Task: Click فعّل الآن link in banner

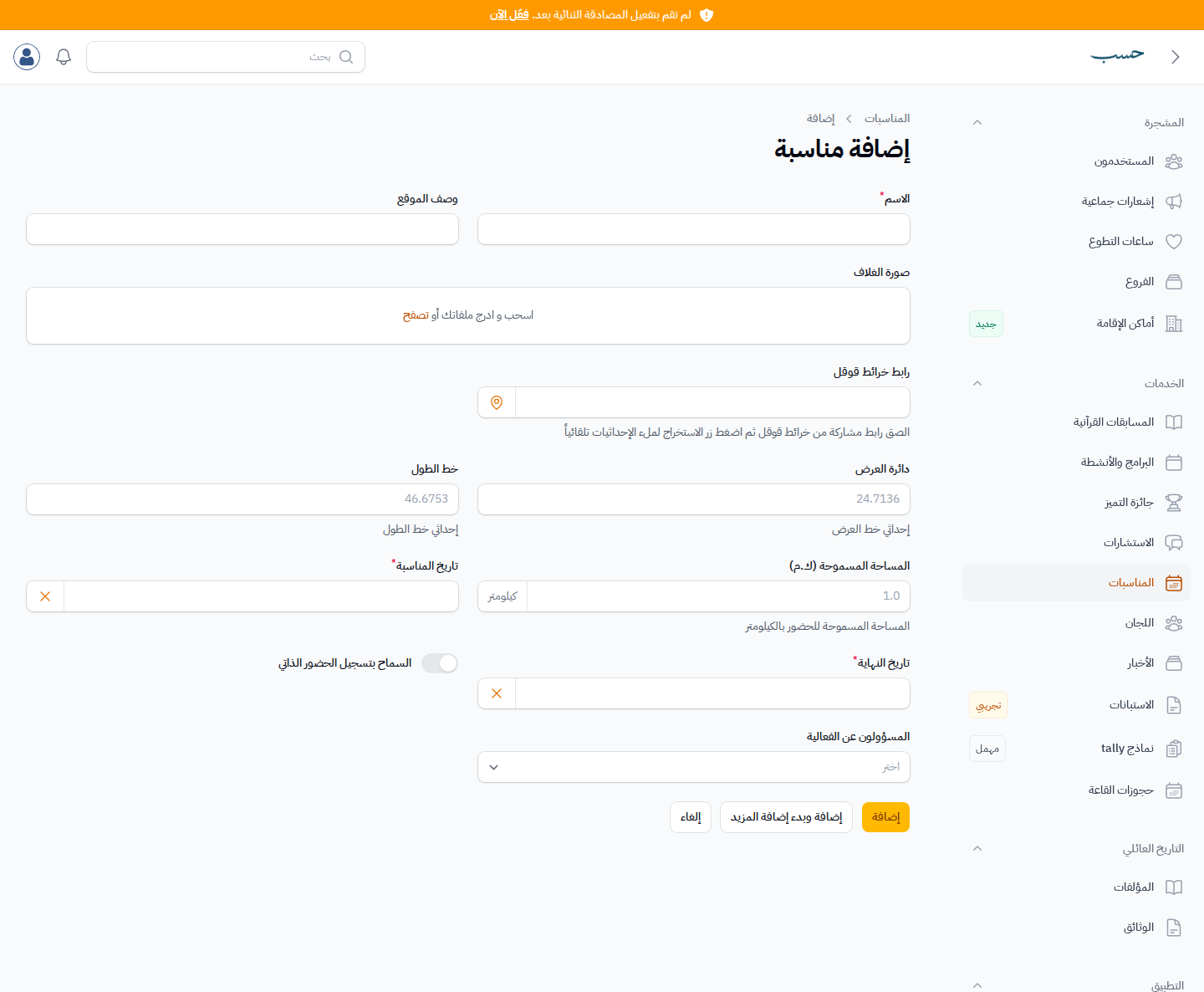Action: coord(509,15)
